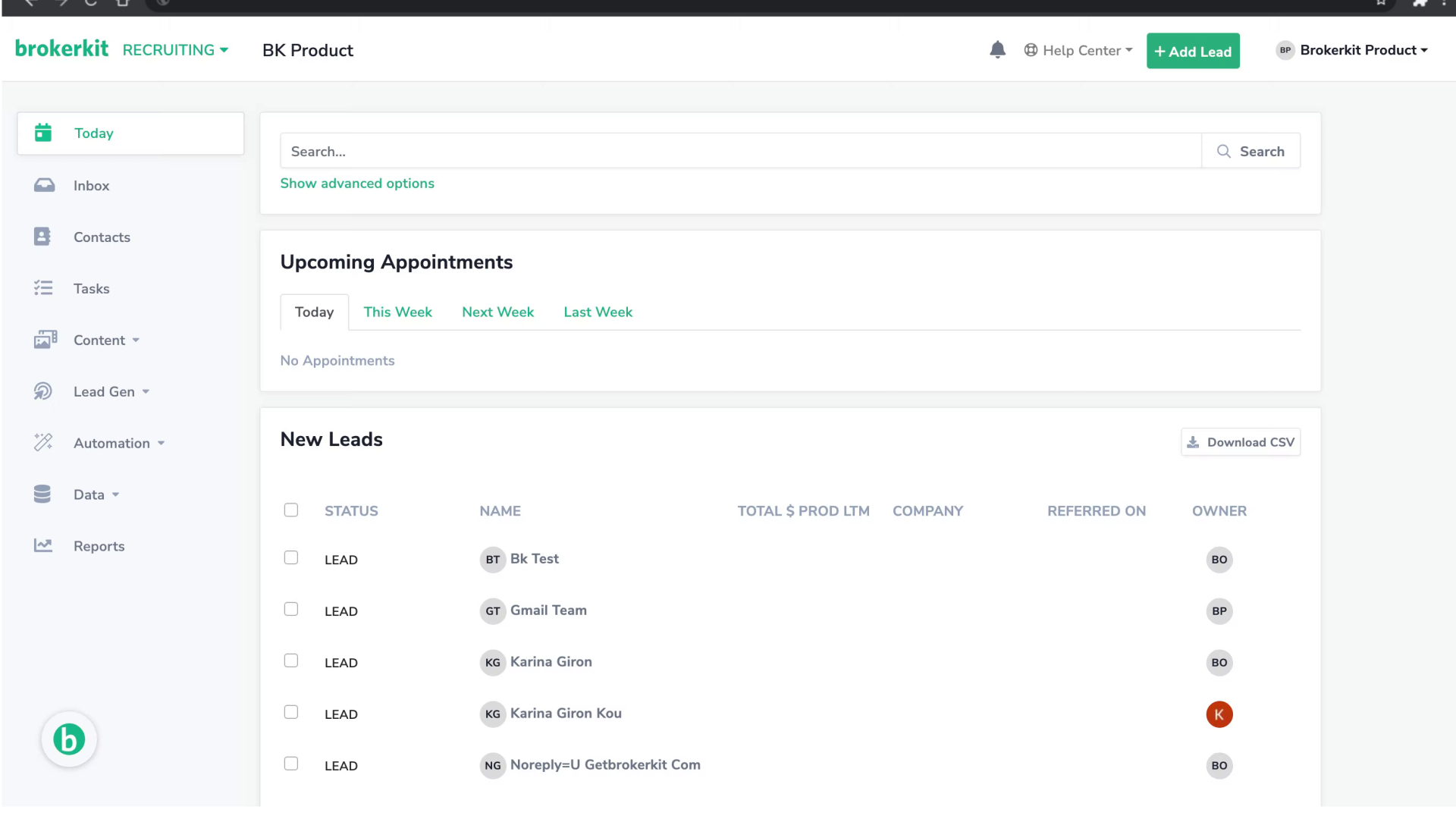Switch to the This Week tab

click(397, 312)
